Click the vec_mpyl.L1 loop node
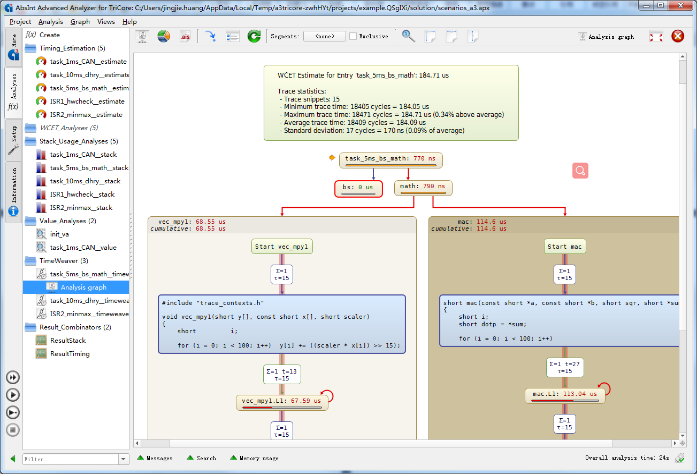Image resolution: width=697 pixels, height=474 pixels. 282,402
